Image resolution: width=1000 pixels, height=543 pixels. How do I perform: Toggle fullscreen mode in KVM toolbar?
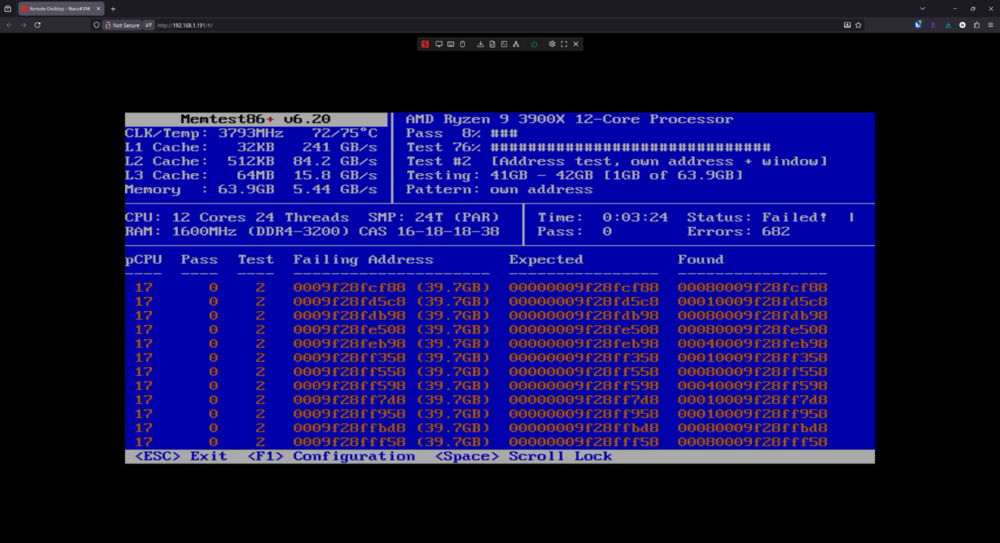(x=564, y=44)
